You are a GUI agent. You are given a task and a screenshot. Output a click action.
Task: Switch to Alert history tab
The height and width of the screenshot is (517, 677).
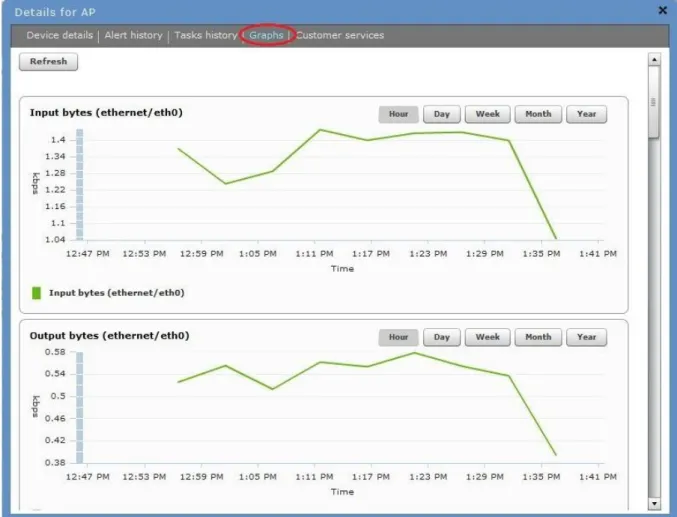(133, 35)
